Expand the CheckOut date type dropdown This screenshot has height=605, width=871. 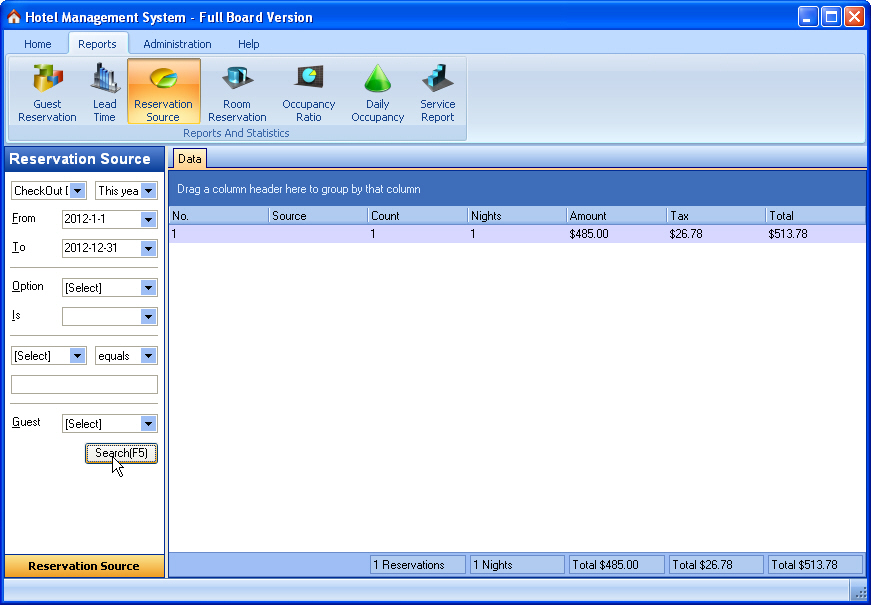[x=78, y=191]
